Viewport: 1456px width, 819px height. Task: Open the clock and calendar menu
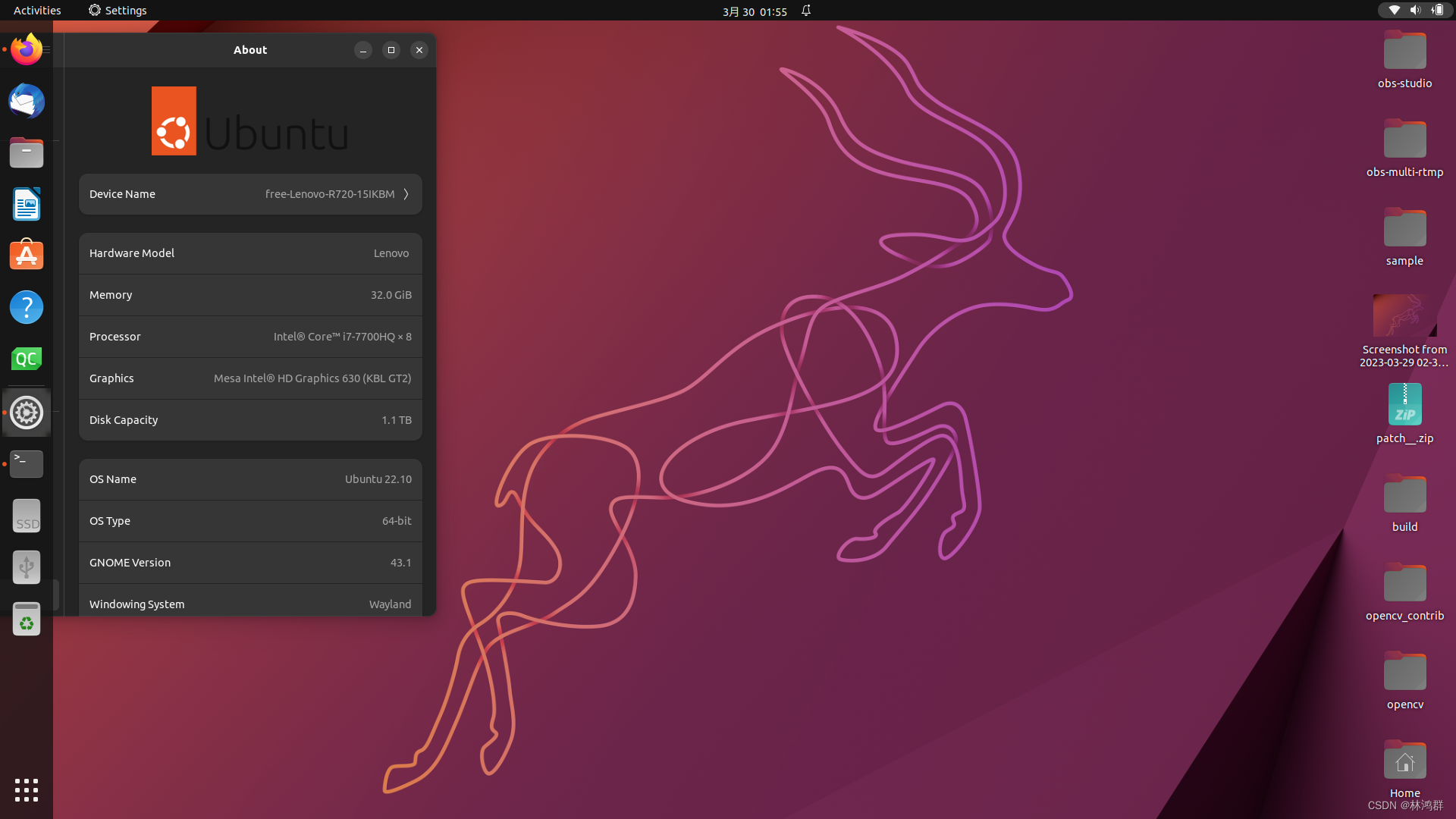[x=755, y=11]
